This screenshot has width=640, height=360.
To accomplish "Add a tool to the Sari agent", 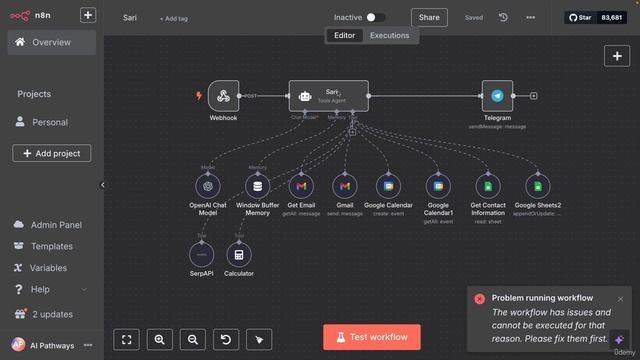I will coord(353,132).
